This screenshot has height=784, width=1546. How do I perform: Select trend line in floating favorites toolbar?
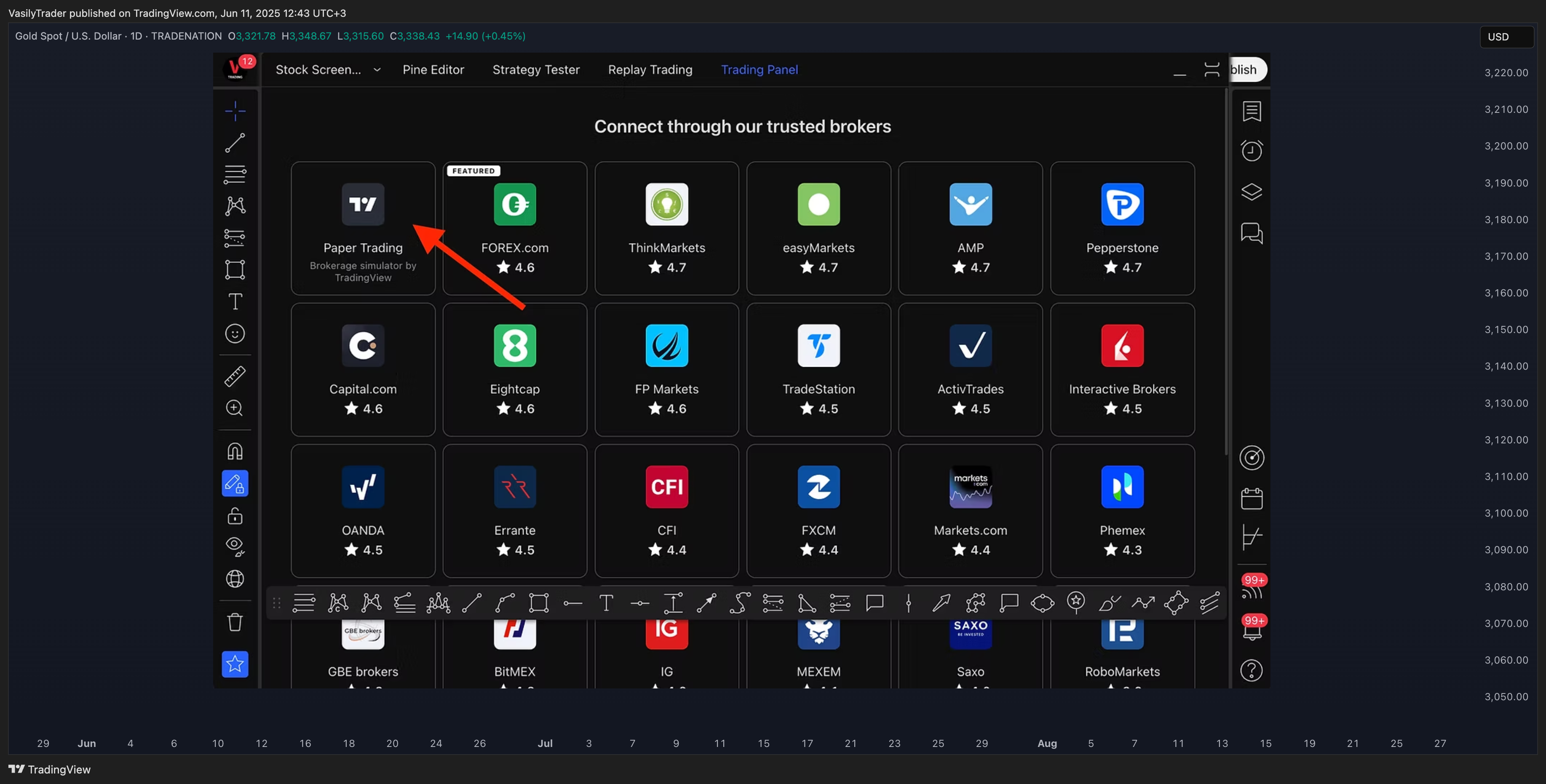point(472,603)
